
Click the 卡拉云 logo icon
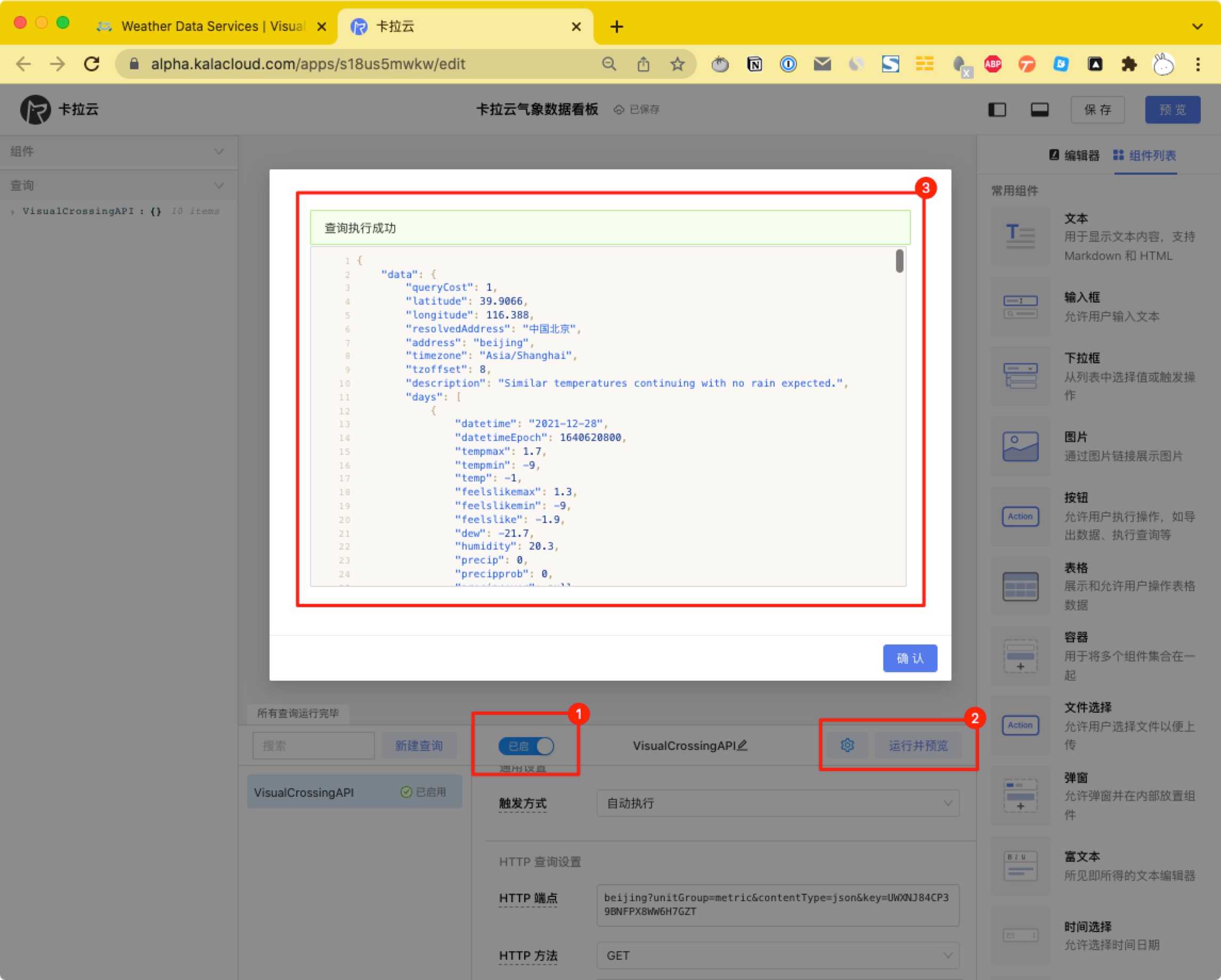[x=35, y=109]
